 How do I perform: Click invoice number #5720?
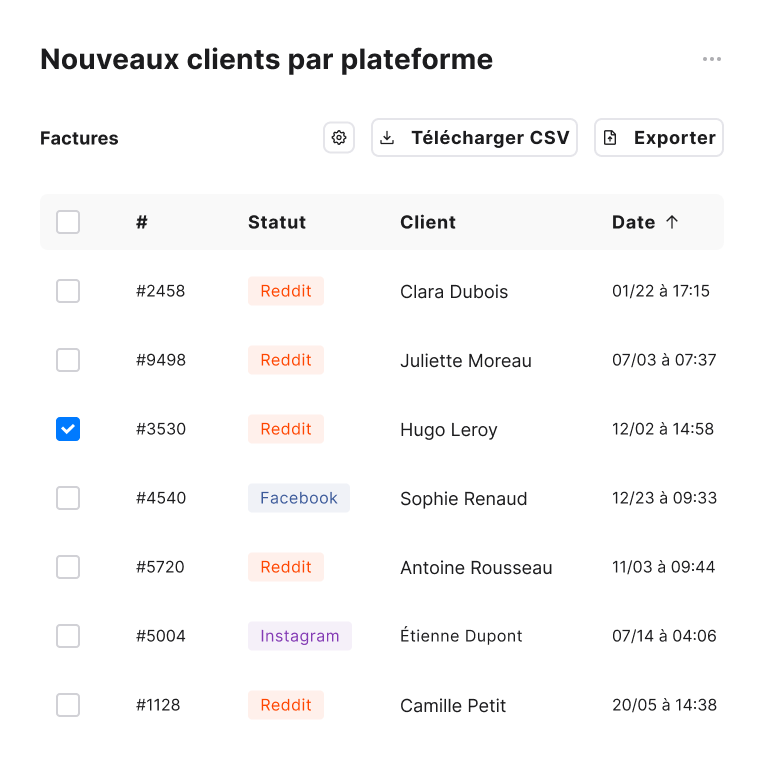pyautogui.click(x=161, y=567)
